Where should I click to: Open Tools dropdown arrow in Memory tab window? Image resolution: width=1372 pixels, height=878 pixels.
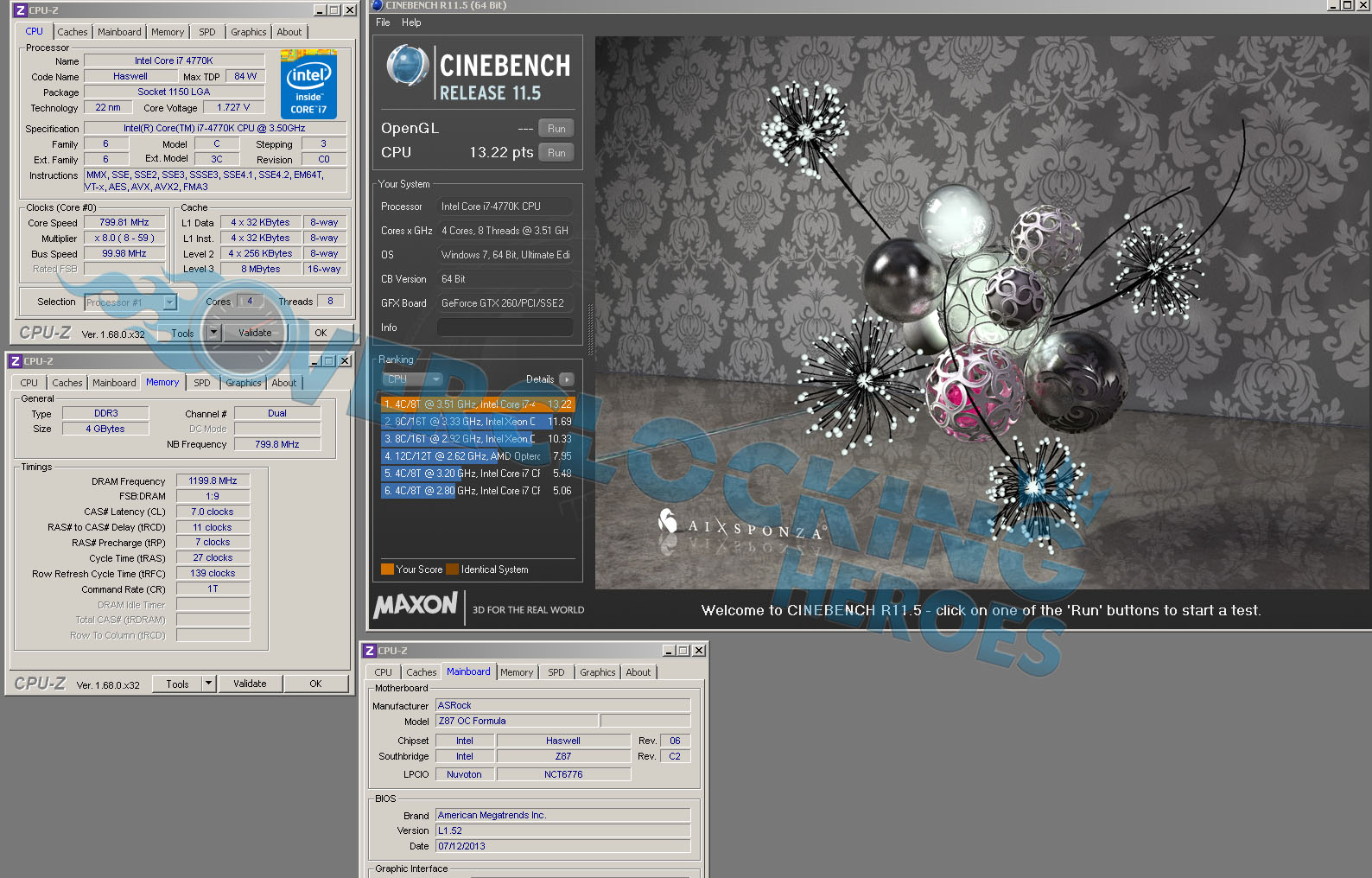coord(208,684)
